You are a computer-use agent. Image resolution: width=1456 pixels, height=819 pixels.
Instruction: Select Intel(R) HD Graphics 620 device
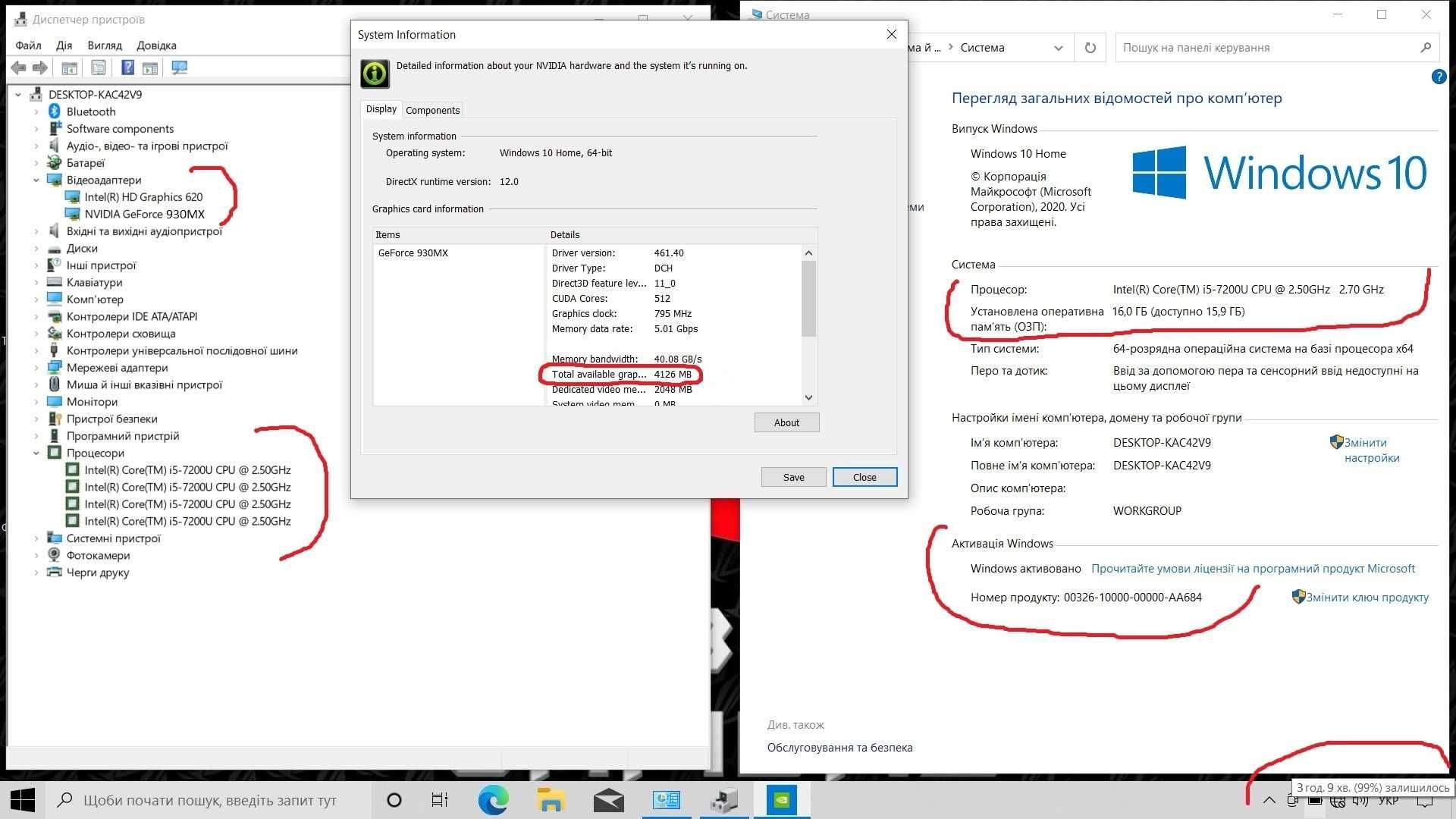(x=143, y=197)
